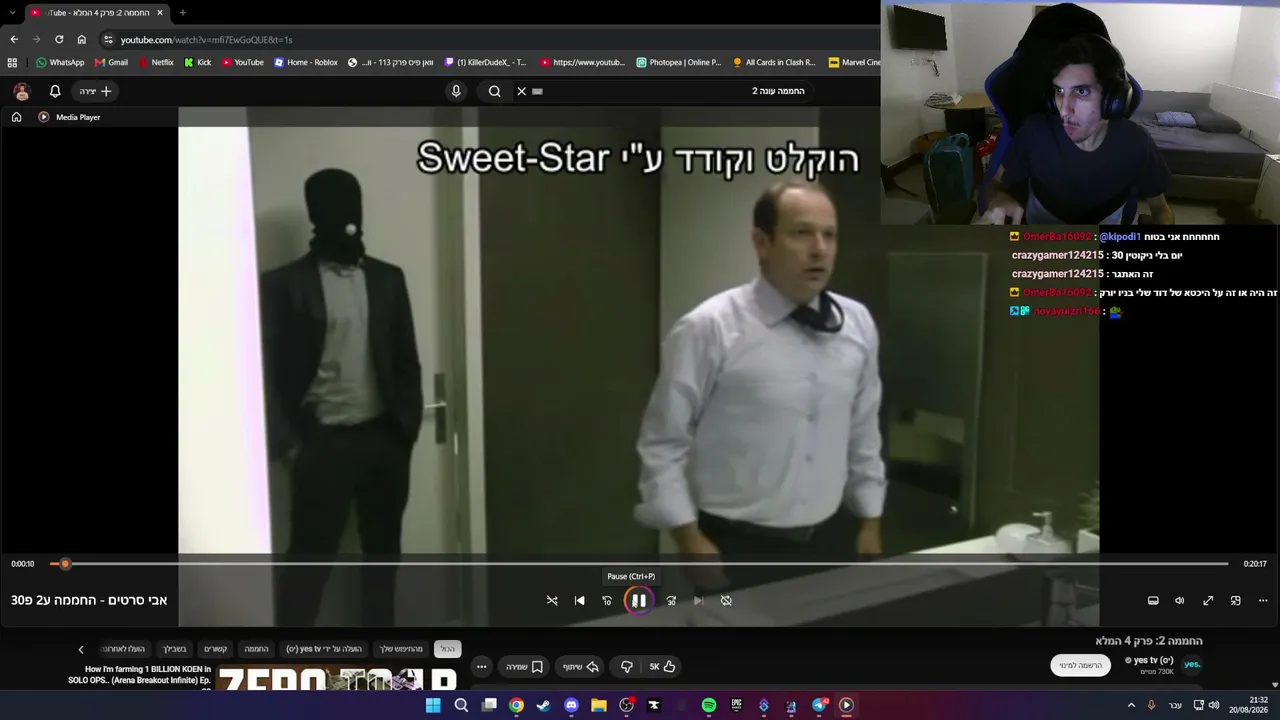1280x720 pixels.
Task: Click the browser address bar URL
Action: point(206,40)
